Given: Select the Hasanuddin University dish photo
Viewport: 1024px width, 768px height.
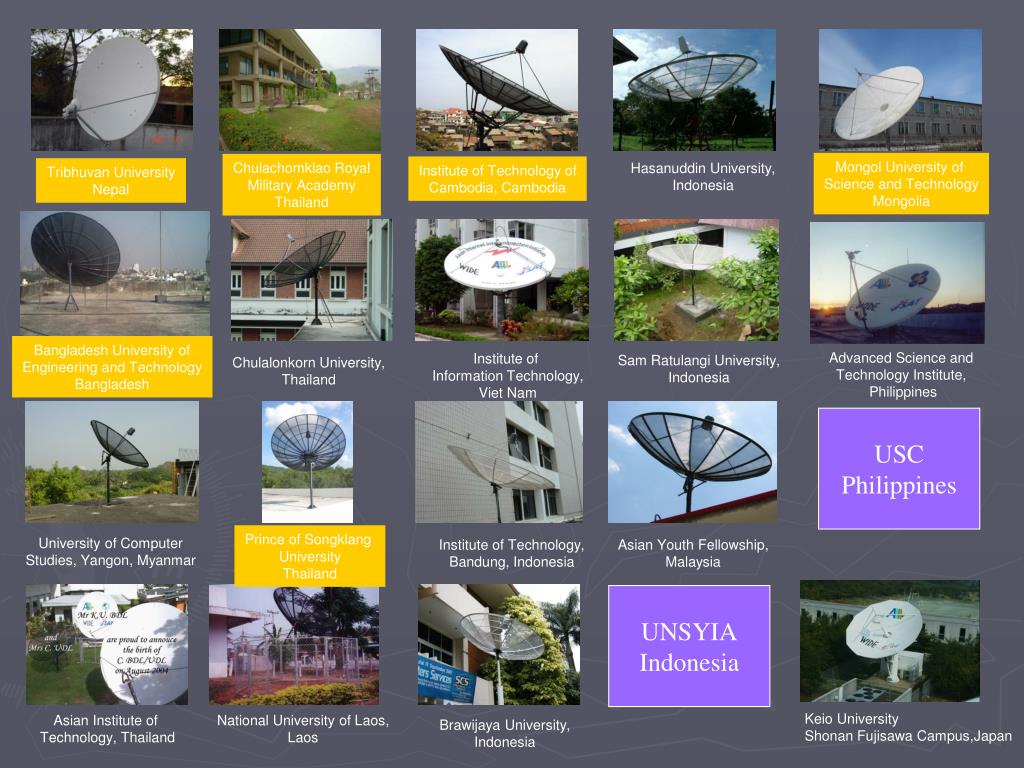Looking at the screenshot, I should tap(694, 89).
